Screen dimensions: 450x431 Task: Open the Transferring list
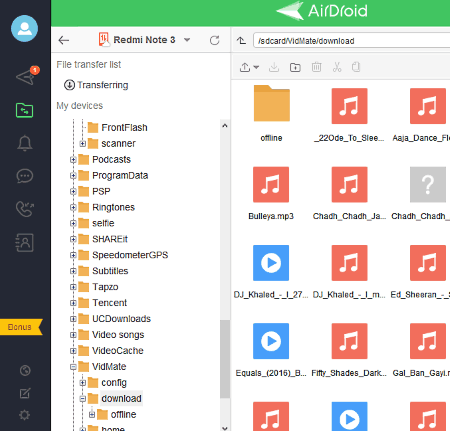96,85
